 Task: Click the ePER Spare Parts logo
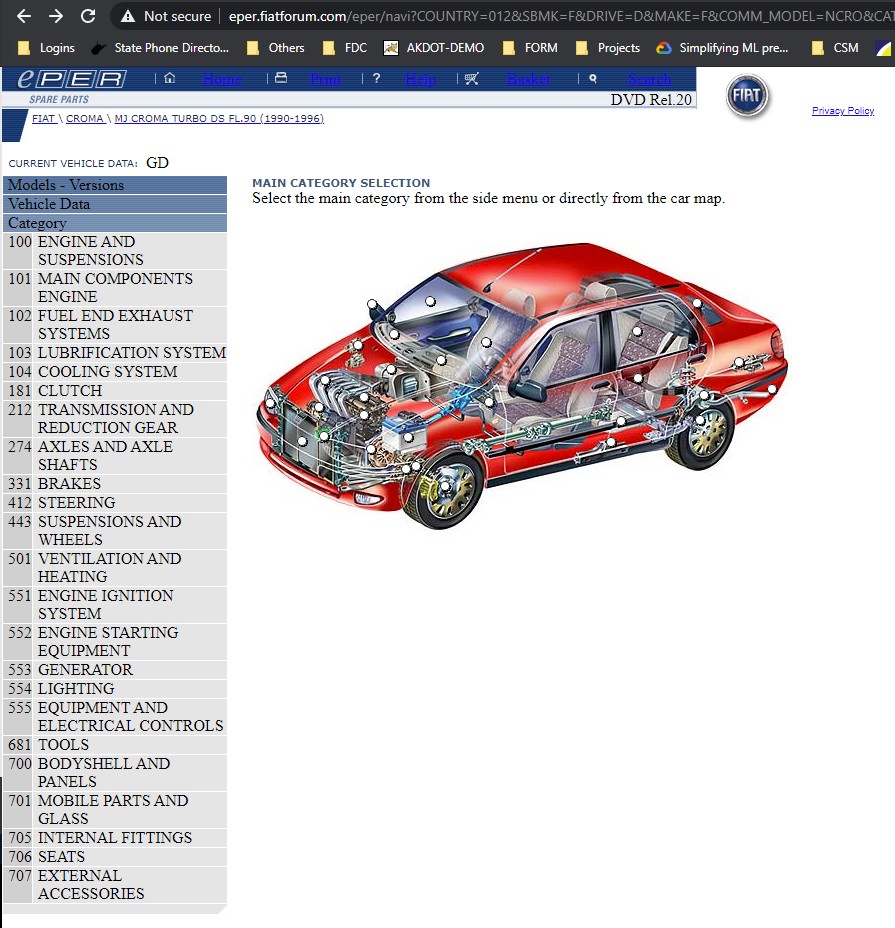72,86
